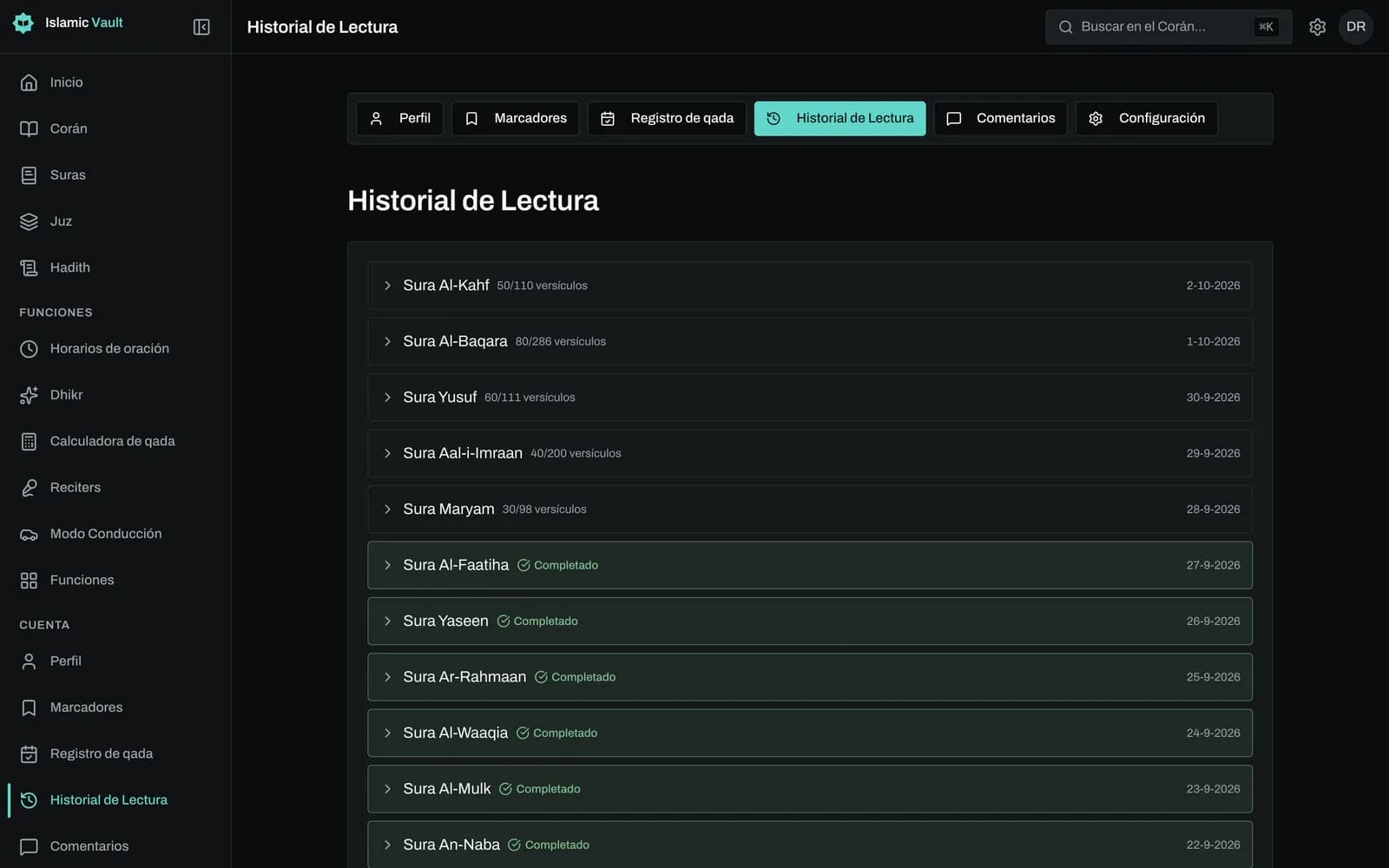
Task: Open the Hadith scroll icon in sidebar
Action: (29, 267)
